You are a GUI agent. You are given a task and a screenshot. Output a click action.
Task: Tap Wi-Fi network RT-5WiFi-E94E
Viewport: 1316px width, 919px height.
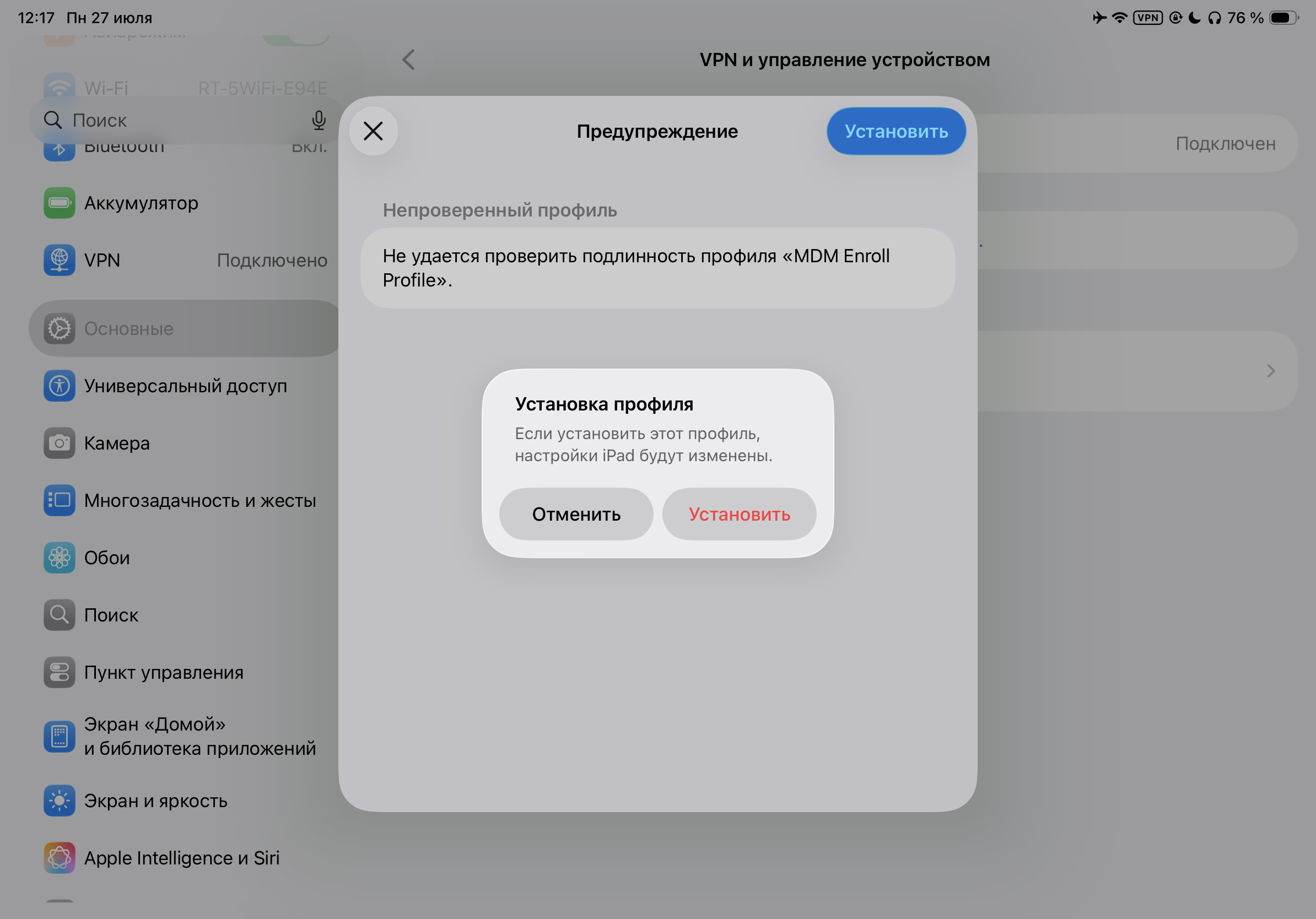(262, 88)
